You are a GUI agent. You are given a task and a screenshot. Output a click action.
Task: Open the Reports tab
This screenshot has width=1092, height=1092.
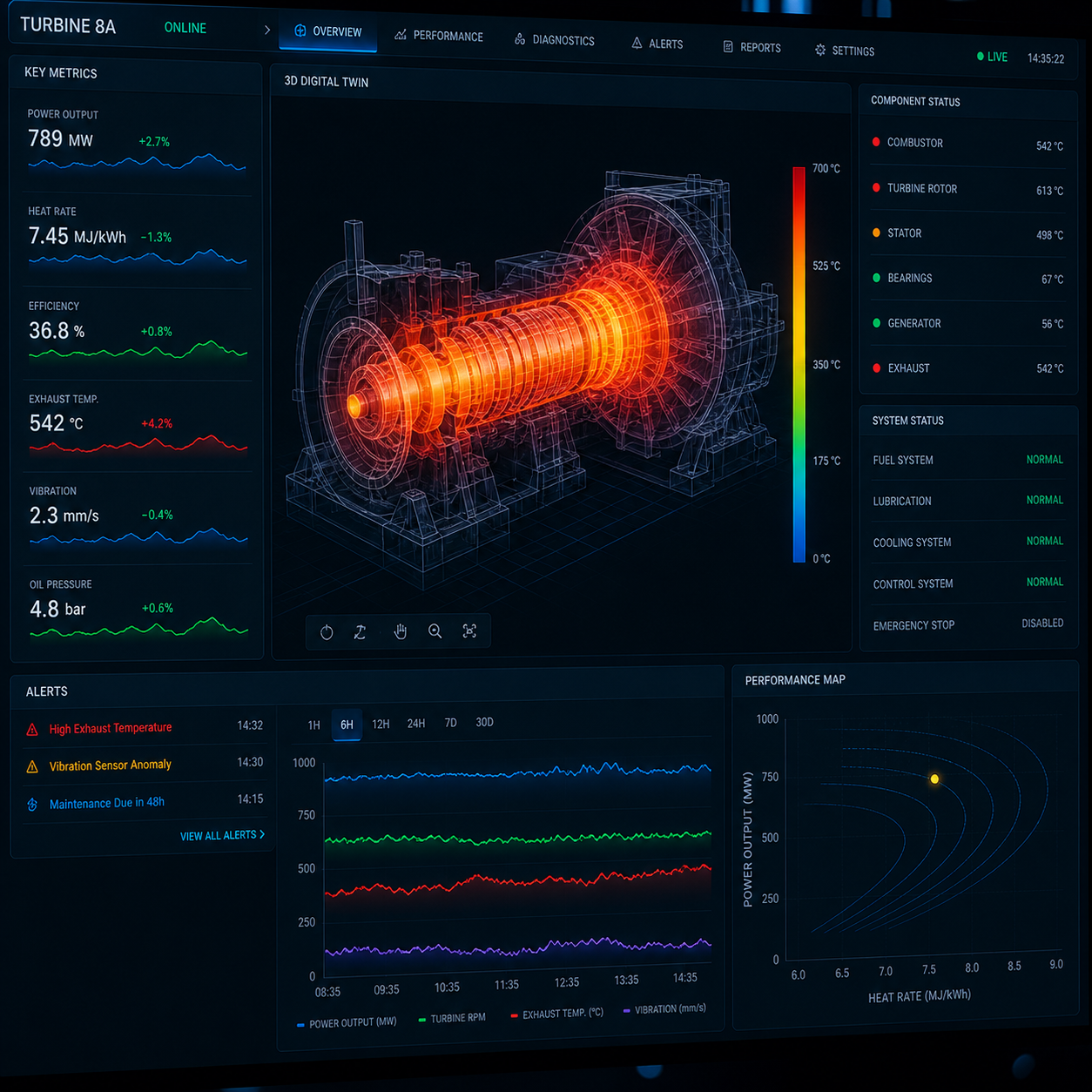(752, 47)
